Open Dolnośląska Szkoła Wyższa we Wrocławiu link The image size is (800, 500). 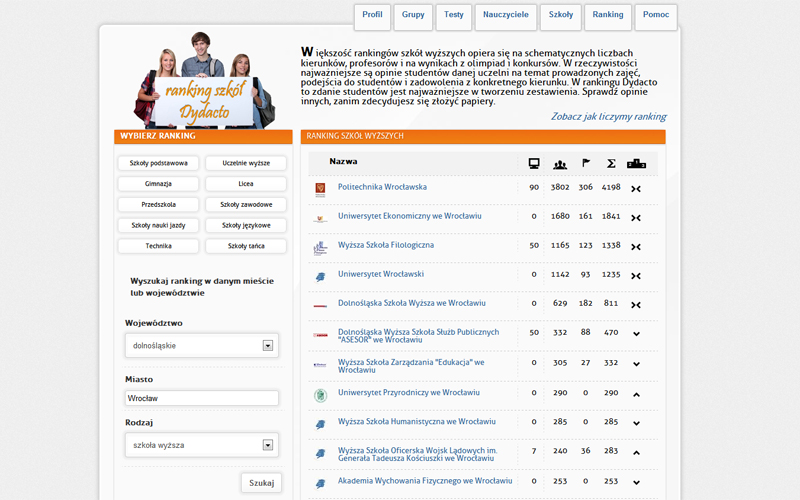click(412, 304)
